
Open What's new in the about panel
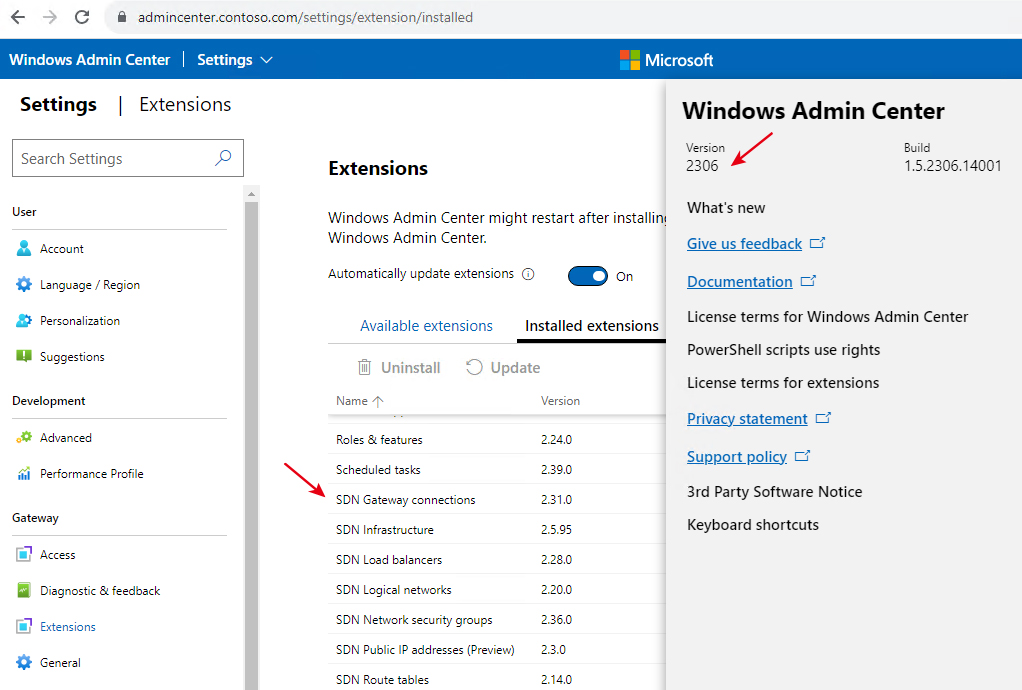point(726,208)
